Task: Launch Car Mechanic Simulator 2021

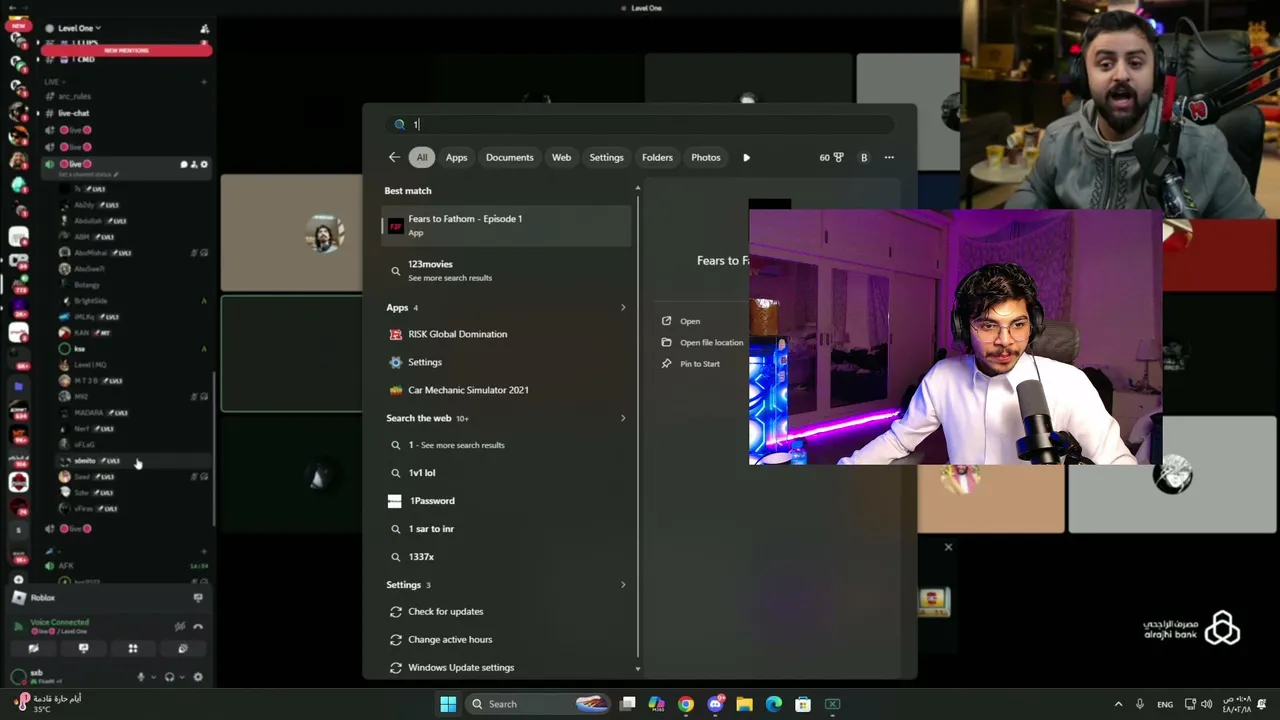Action: [x=507, y=390]
